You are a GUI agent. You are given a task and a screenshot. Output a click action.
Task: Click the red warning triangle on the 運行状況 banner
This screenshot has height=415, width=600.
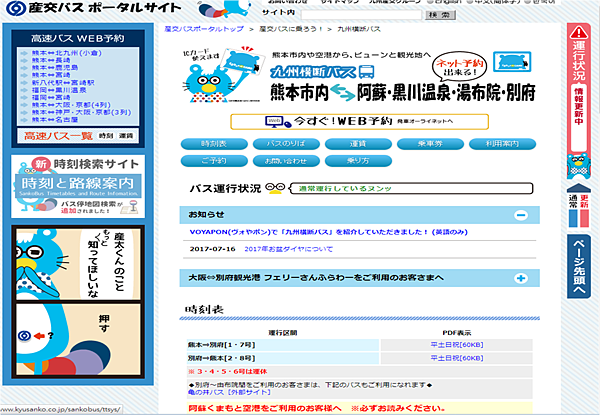578,32
